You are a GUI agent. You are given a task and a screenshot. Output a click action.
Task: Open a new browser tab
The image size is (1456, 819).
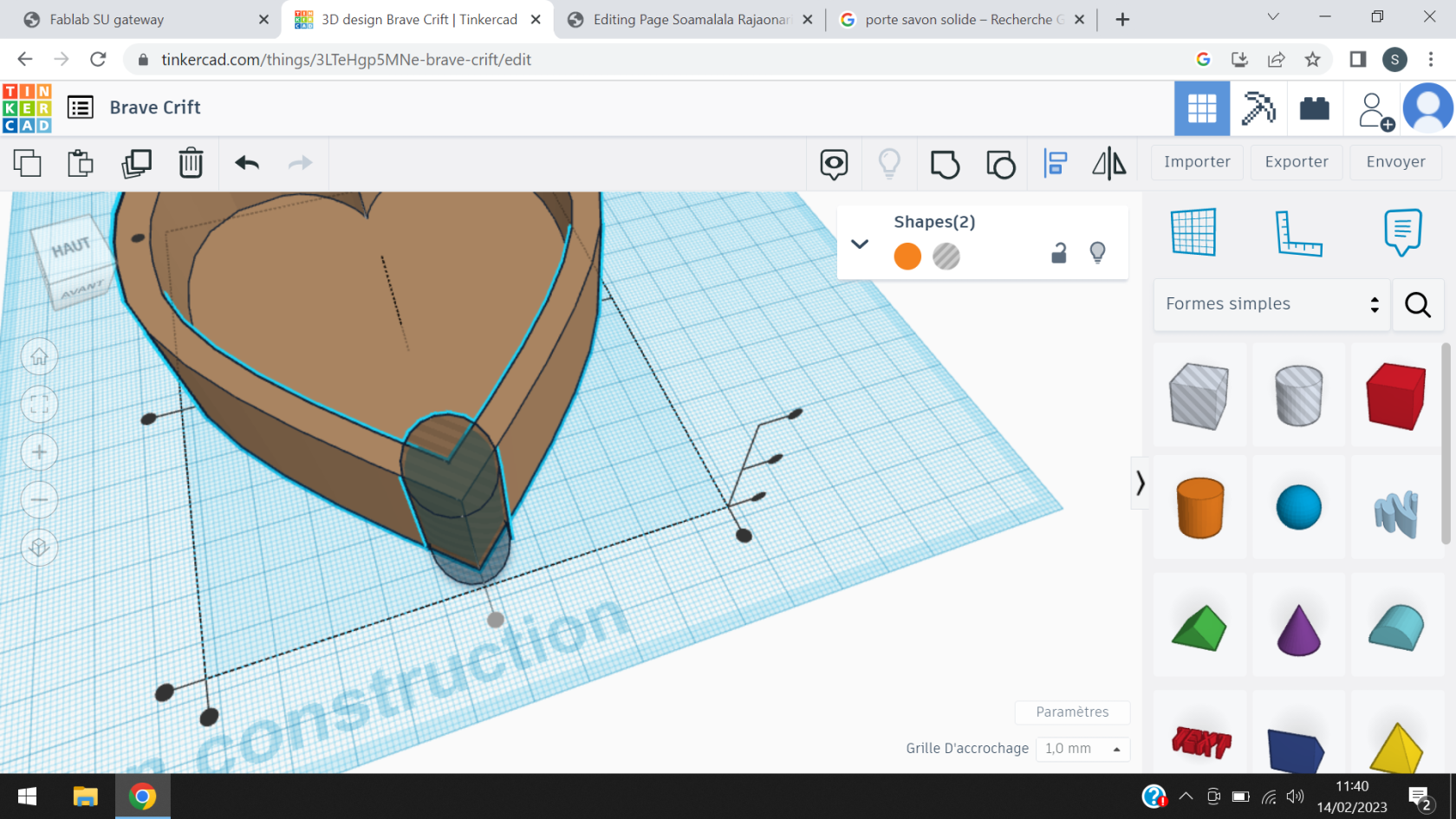[x=1122, y=19]
